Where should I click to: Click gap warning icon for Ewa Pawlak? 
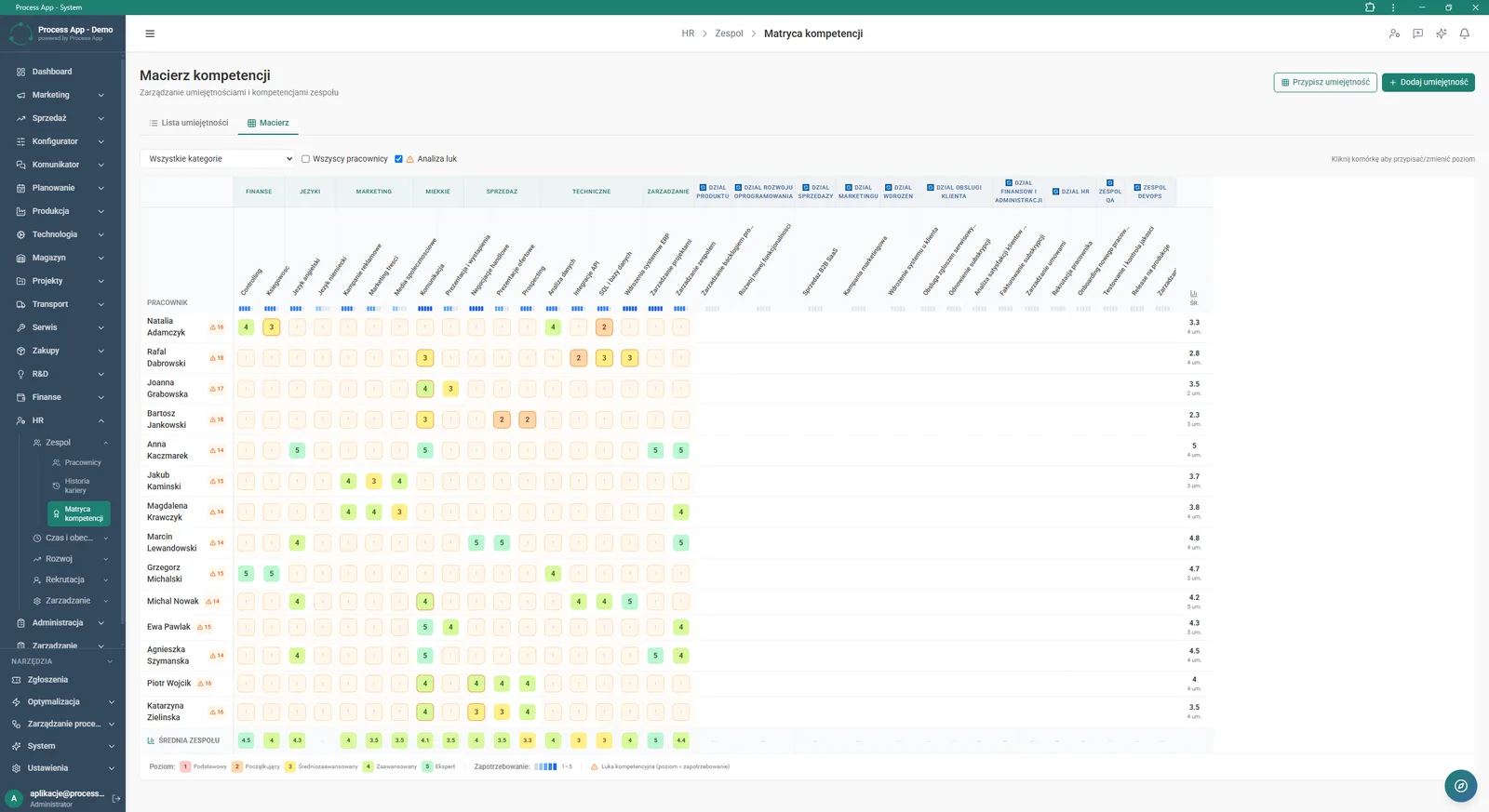[x=204, y=627]
